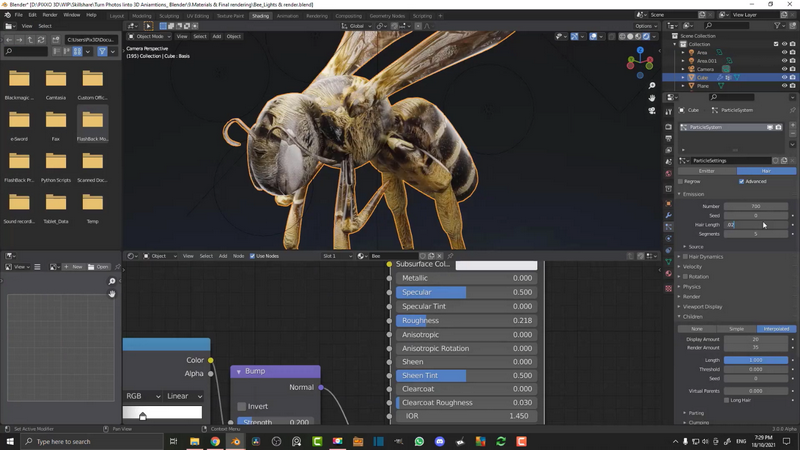The image size is (800, 450).
Task: Uncheck the Advanced checkbox
Action: click(x=741, y=182)
